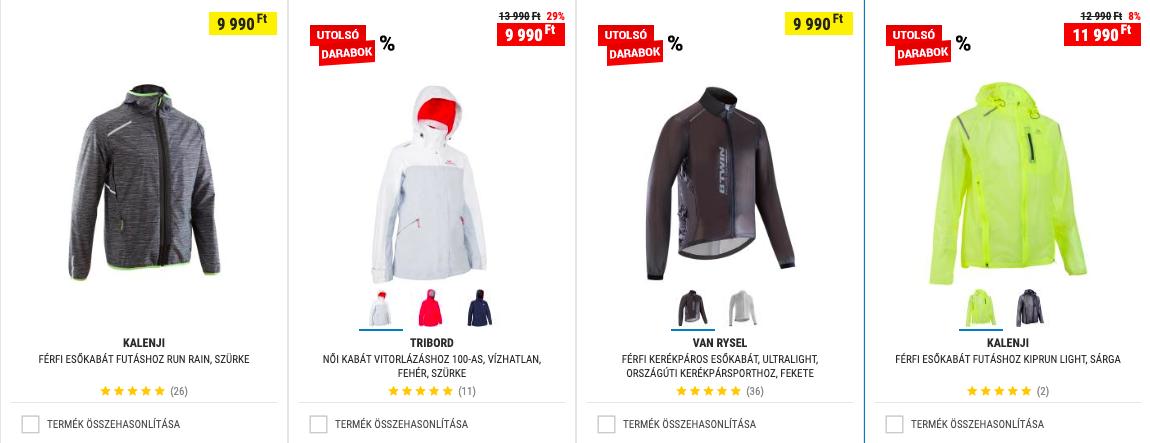
Task: Choose the black Van Rysel jacket variant
Action: (x=692, y=308)
